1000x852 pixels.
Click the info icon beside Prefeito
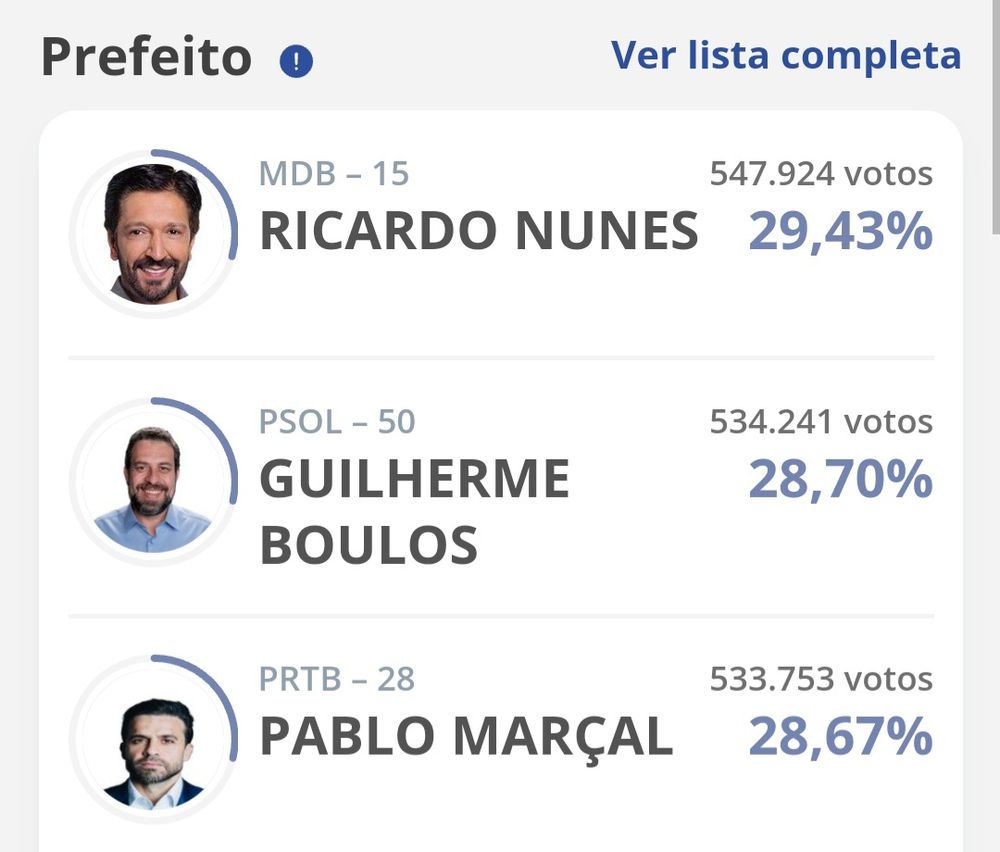coord(296,62)
